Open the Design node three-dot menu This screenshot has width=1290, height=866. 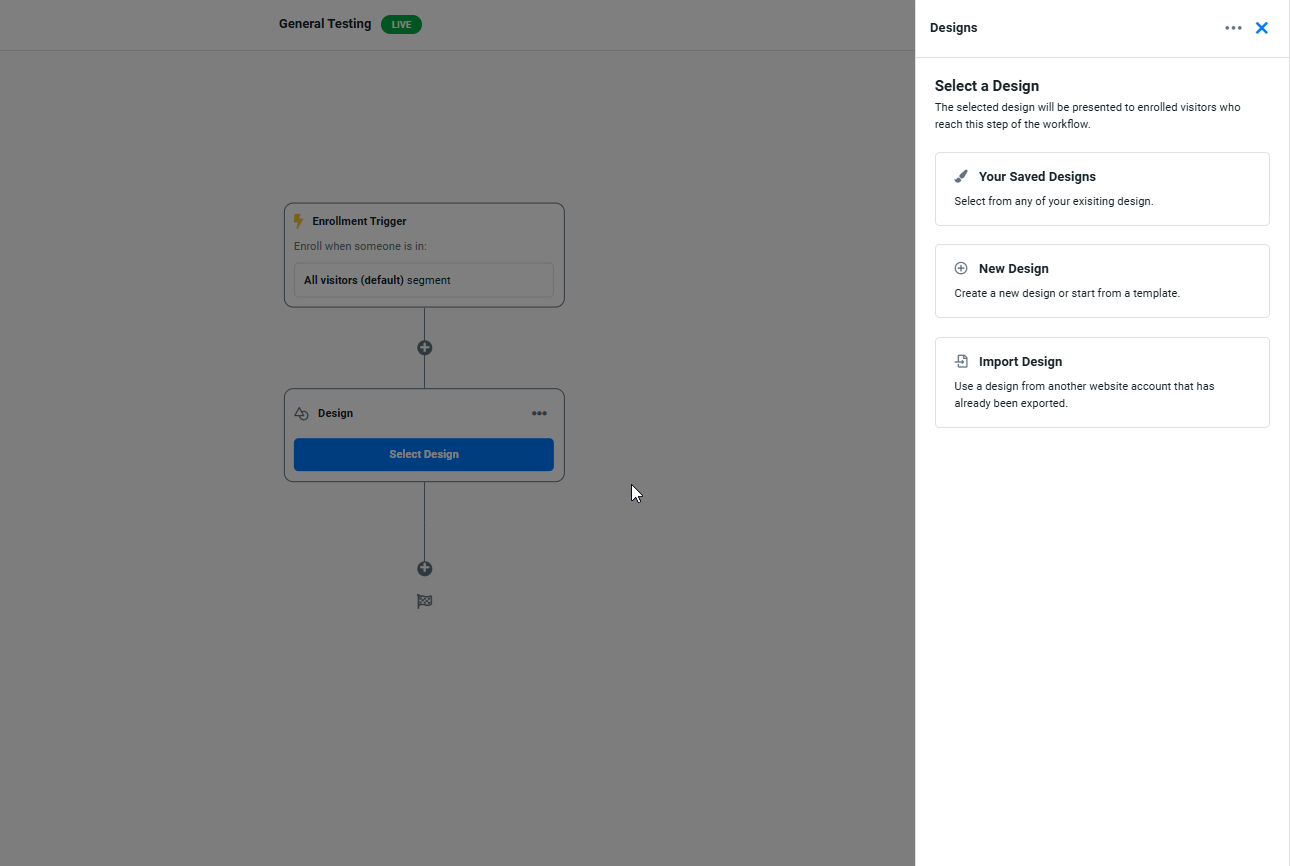[x=539, y=414]
